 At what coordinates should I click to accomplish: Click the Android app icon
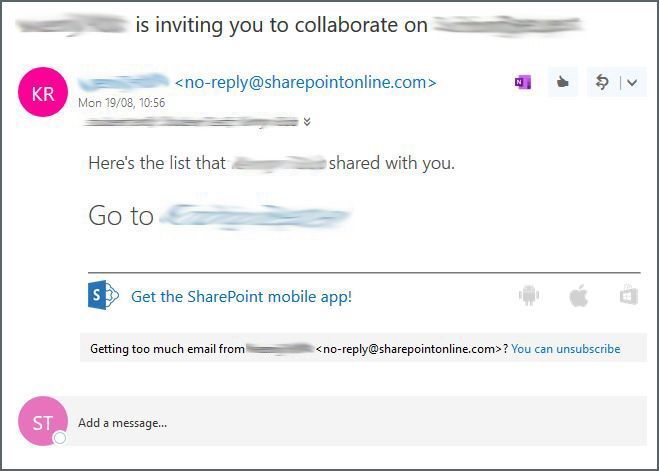[528, 295]
